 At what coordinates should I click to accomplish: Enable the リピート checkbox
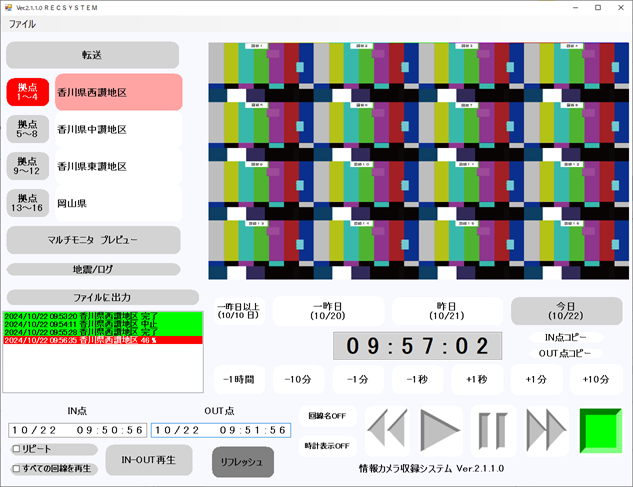(16, 449)
